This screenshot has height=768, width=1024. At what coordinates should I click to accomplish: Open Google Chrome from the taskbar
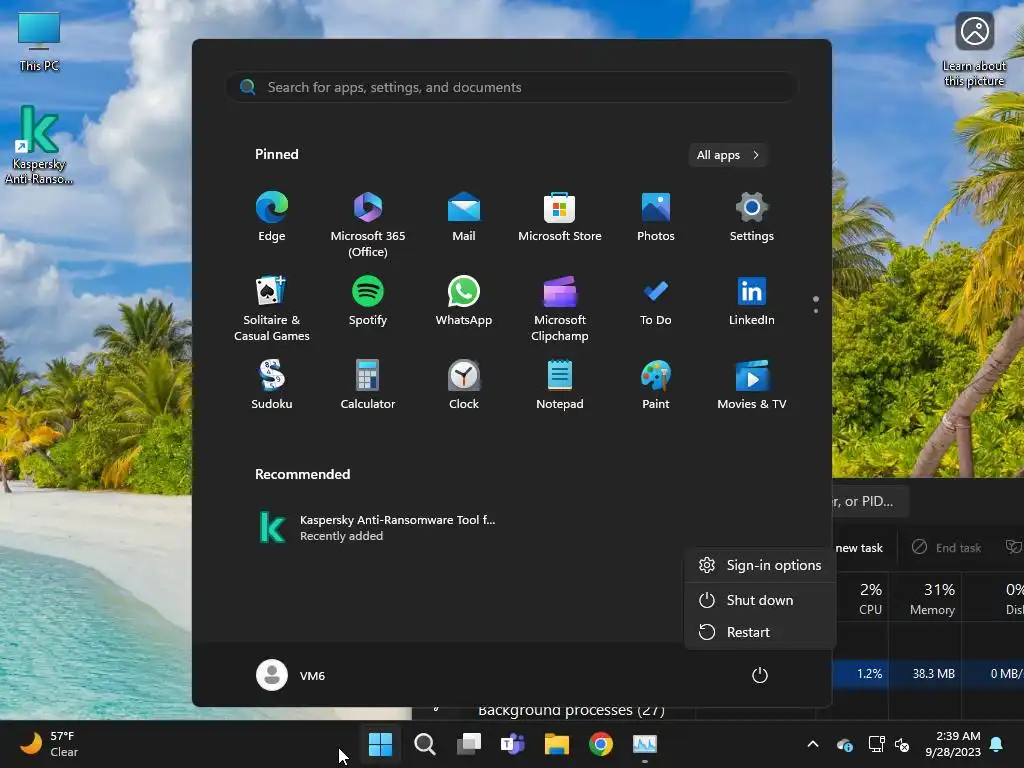click(601, 744)
